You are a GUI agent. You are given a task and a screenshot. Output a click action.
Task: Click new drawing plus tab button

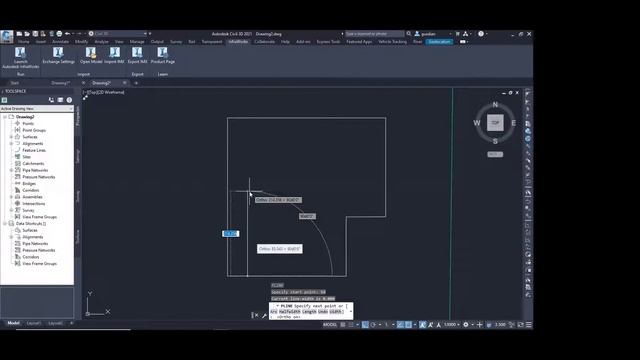(136, 83)
